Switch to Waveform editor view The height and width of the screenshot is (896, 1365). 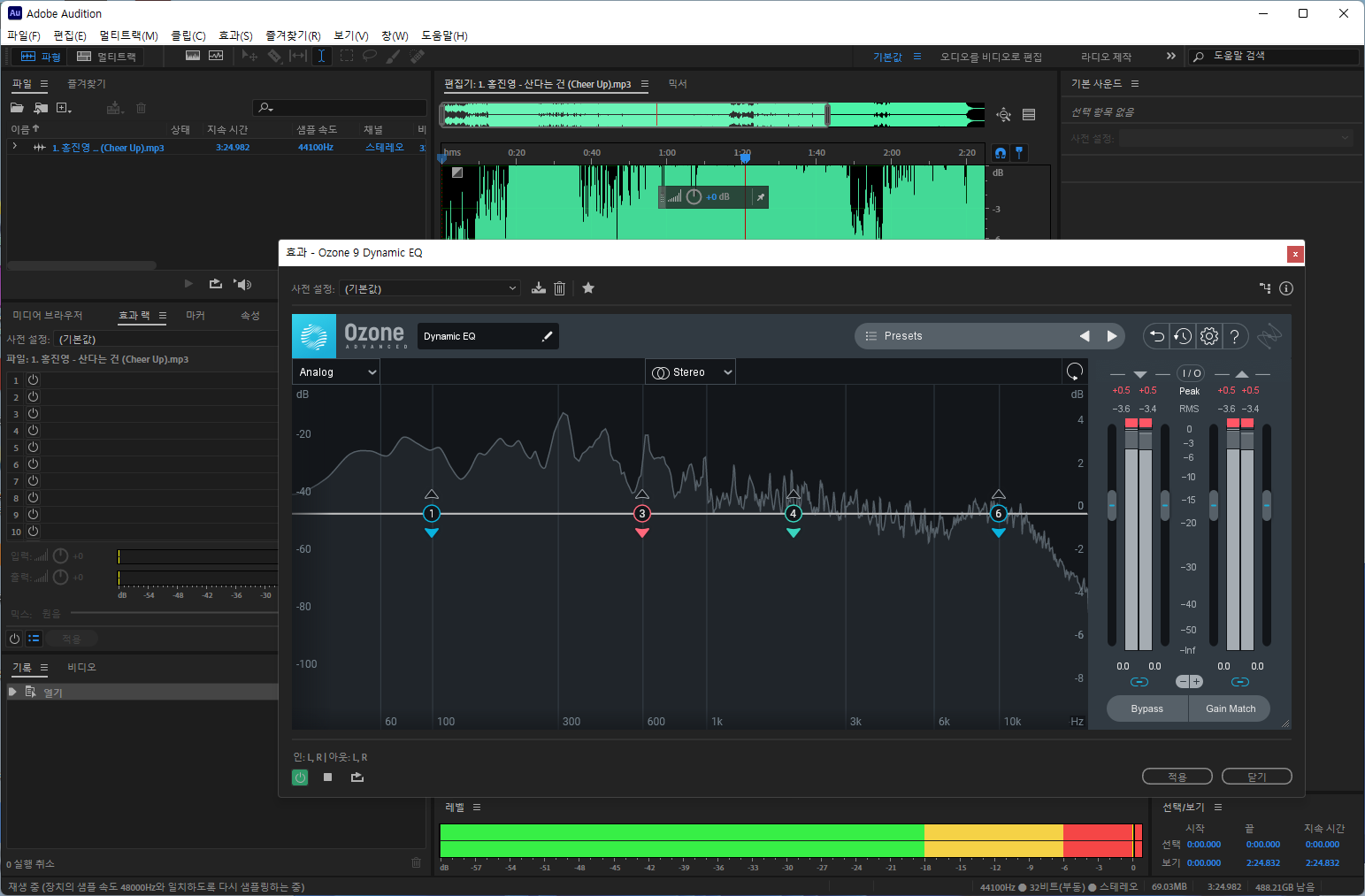(40, 57)
